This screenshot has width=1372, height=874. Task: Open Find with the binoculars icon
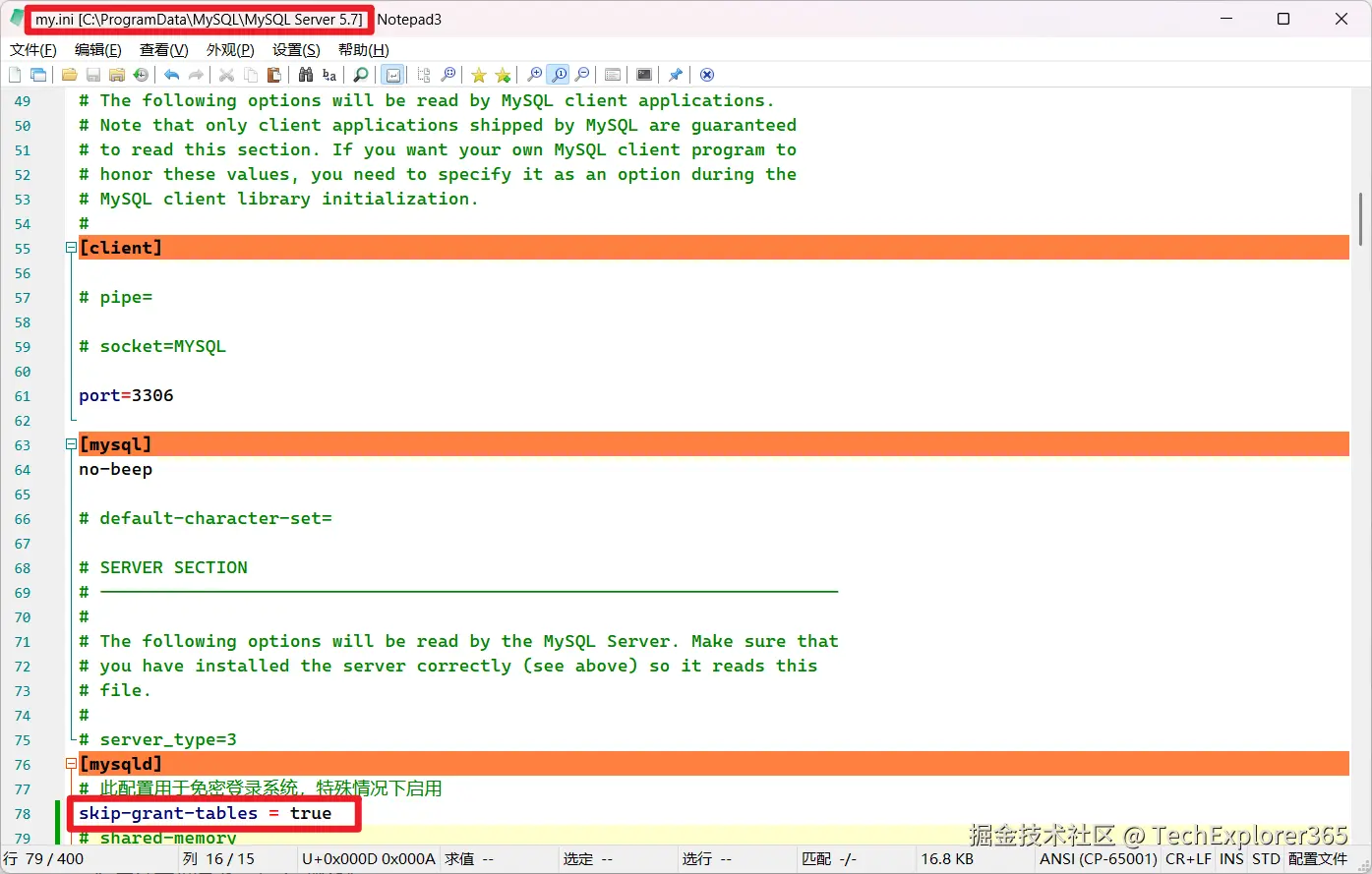pyautogui.click(x=305, y=75)
